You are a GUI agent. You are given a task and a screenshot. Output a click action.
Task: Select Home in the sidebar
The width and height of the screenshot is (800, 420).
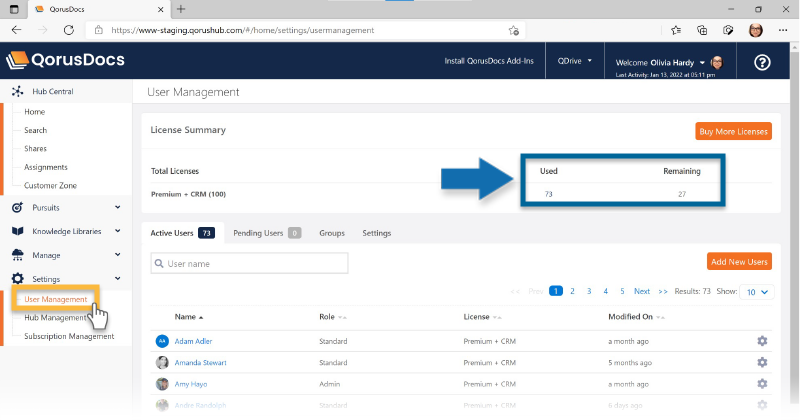35,112
